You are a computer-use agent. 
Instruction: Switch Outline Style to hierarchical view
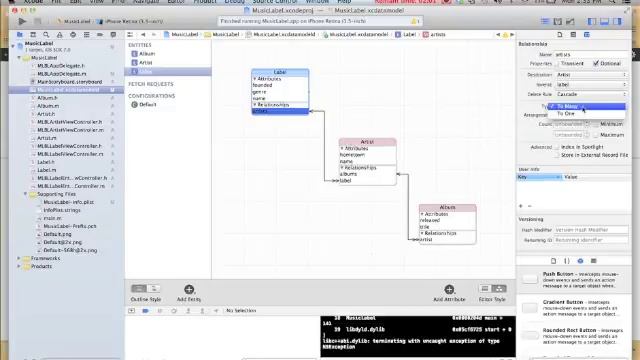click(153, 289)
